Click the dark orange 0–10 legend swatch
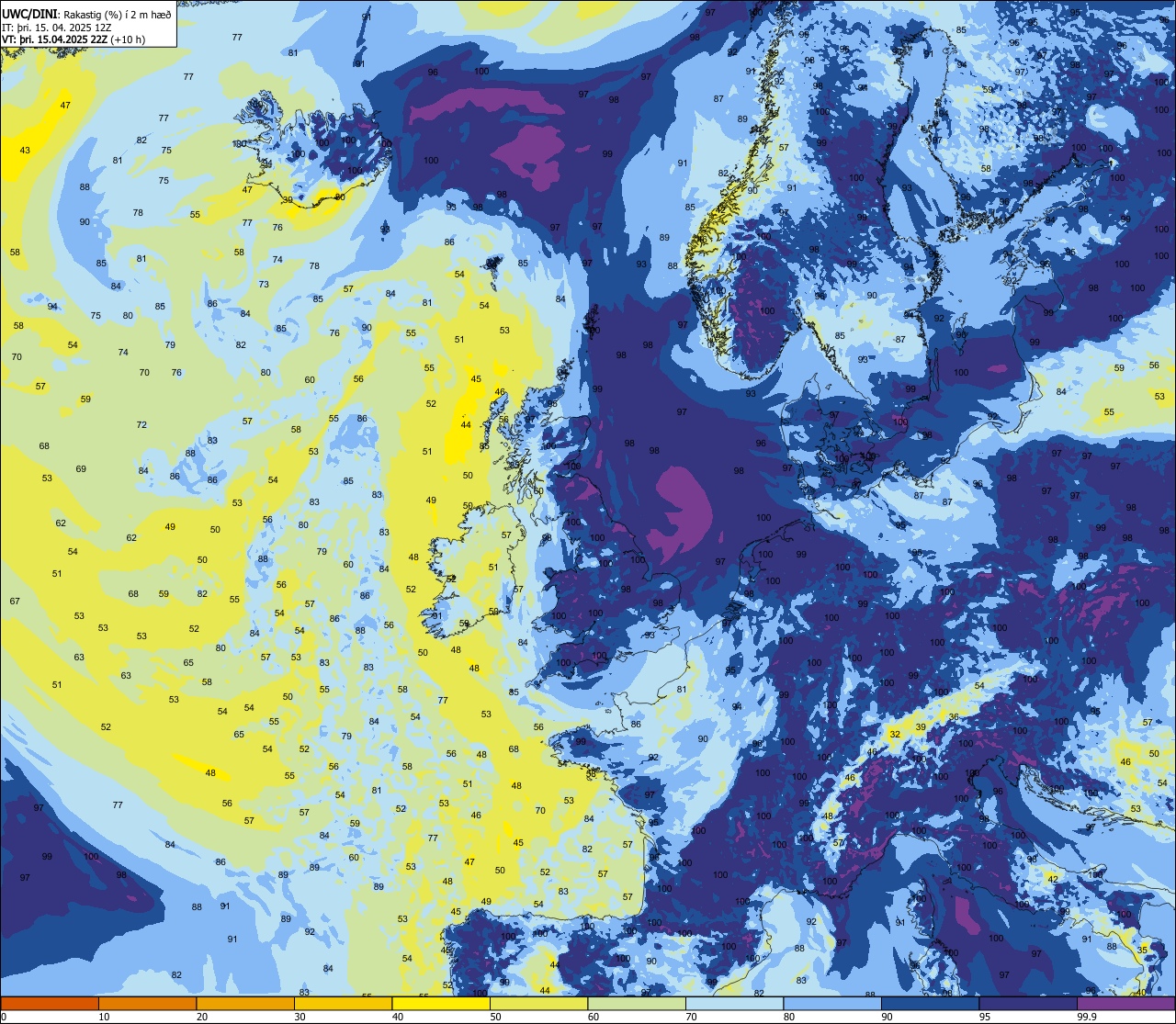1176x1024 pixels. point(50,1003)
